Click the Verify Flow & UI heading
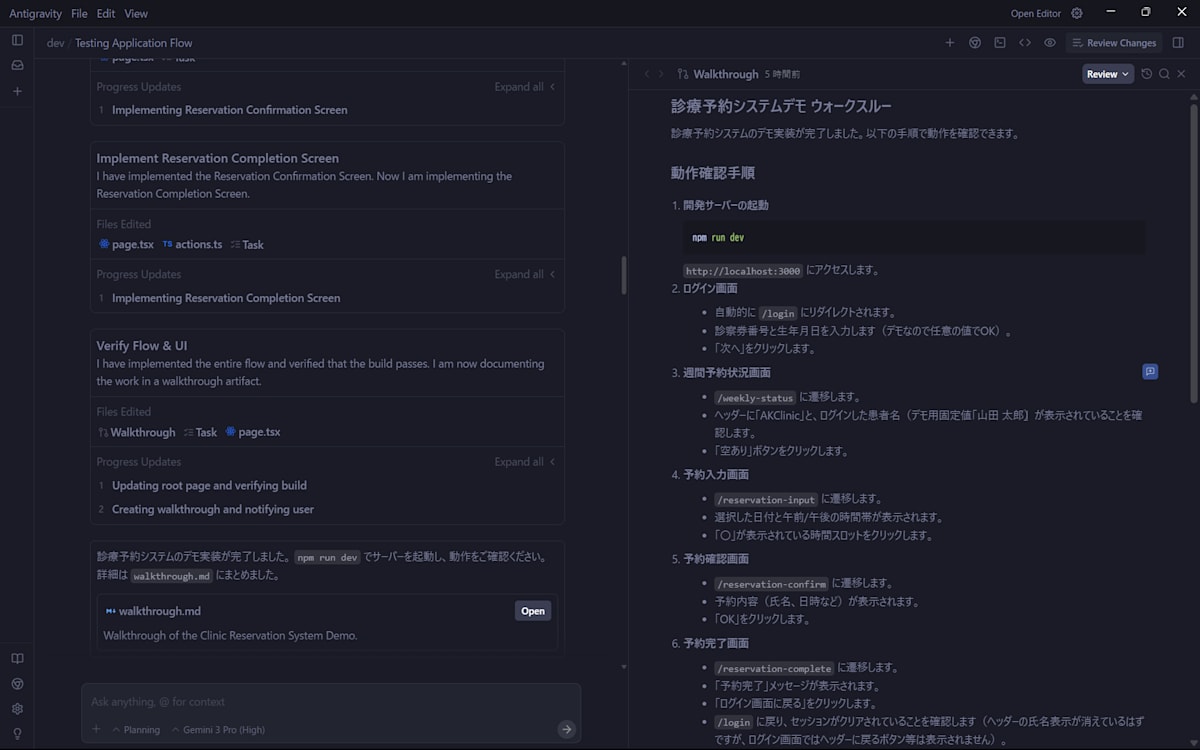The width and height of the screenshot is (1200, 750). [142, 346]
